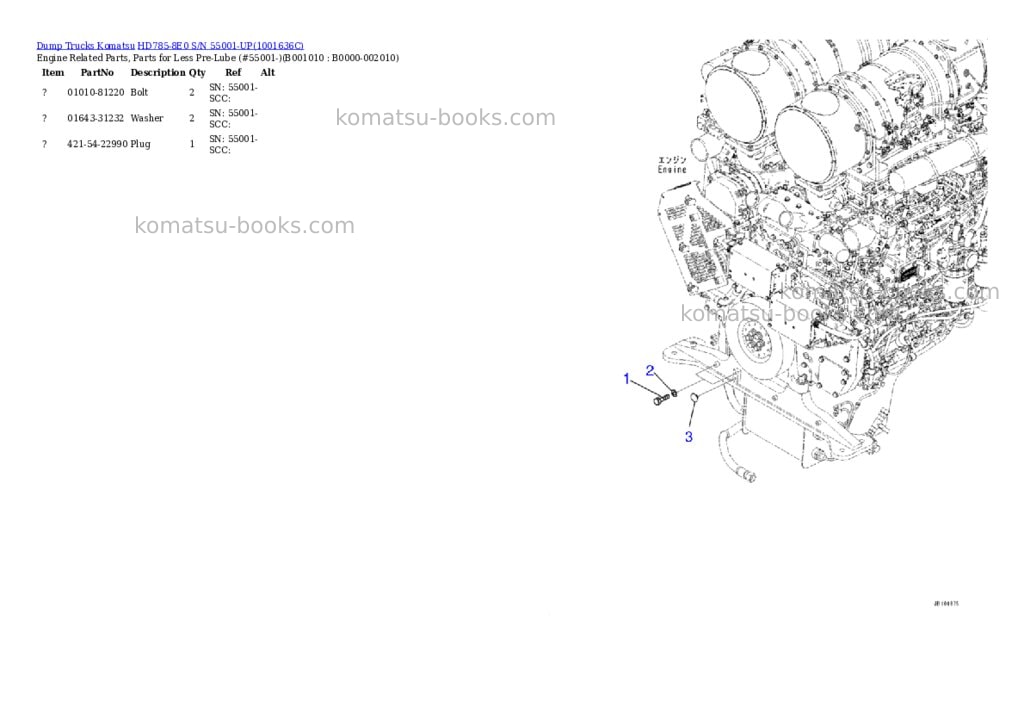Click the Description column header
1024x725 pixels.
pyautogui.click(x=158, y=72)
